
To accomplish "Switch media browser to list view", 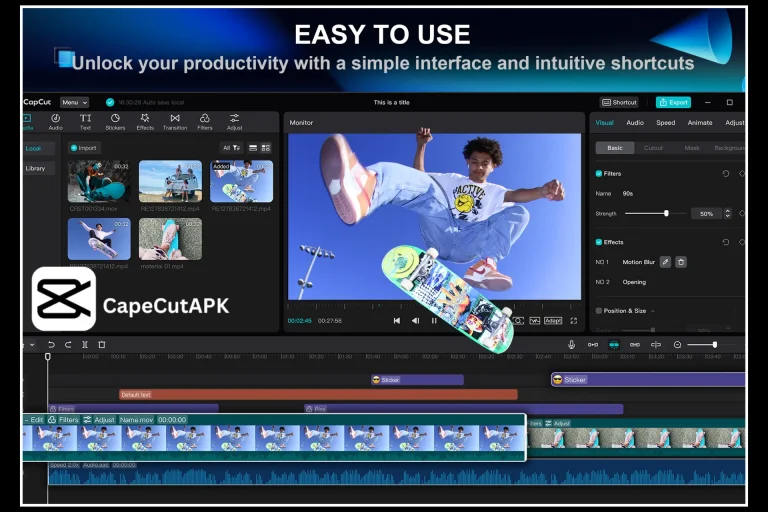I will tap(253, 148).
